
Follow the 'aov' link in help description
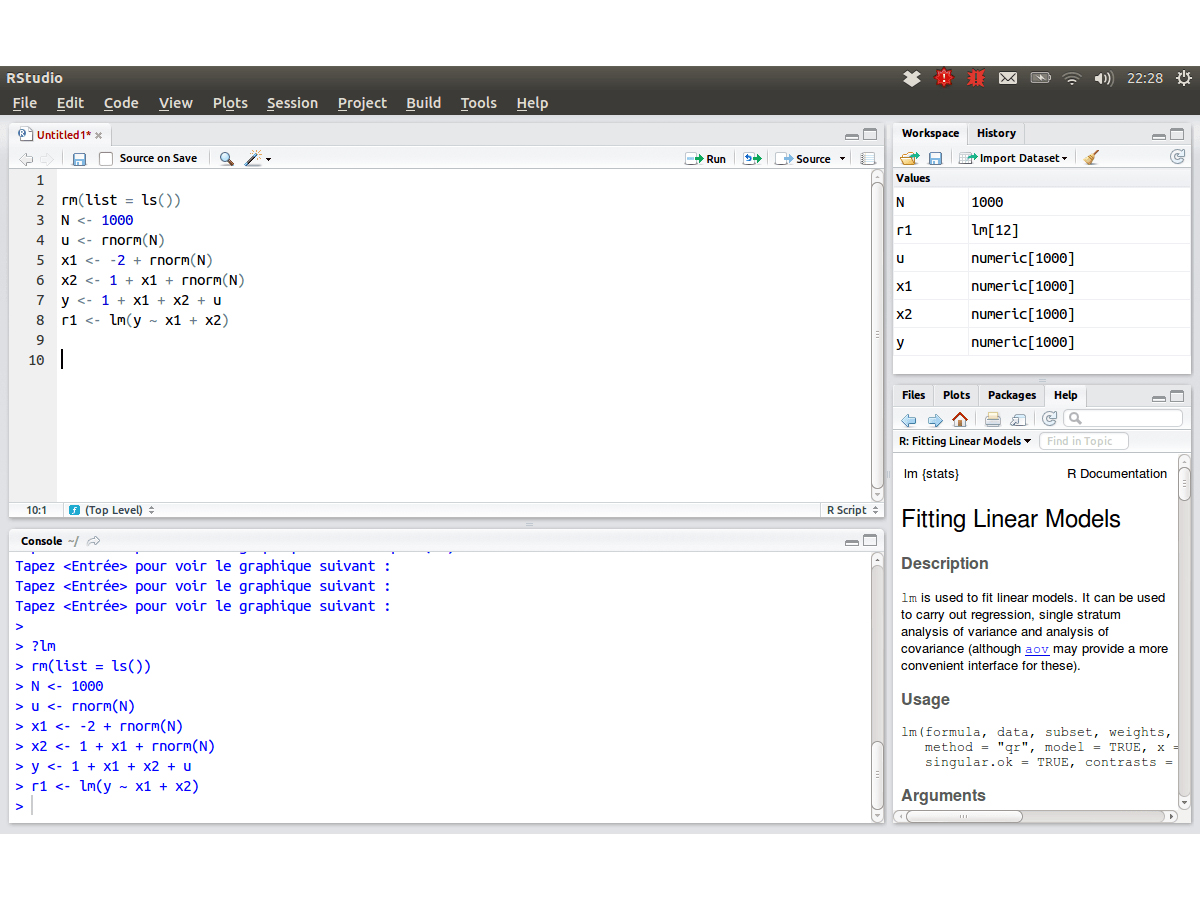click(1036, 649)
